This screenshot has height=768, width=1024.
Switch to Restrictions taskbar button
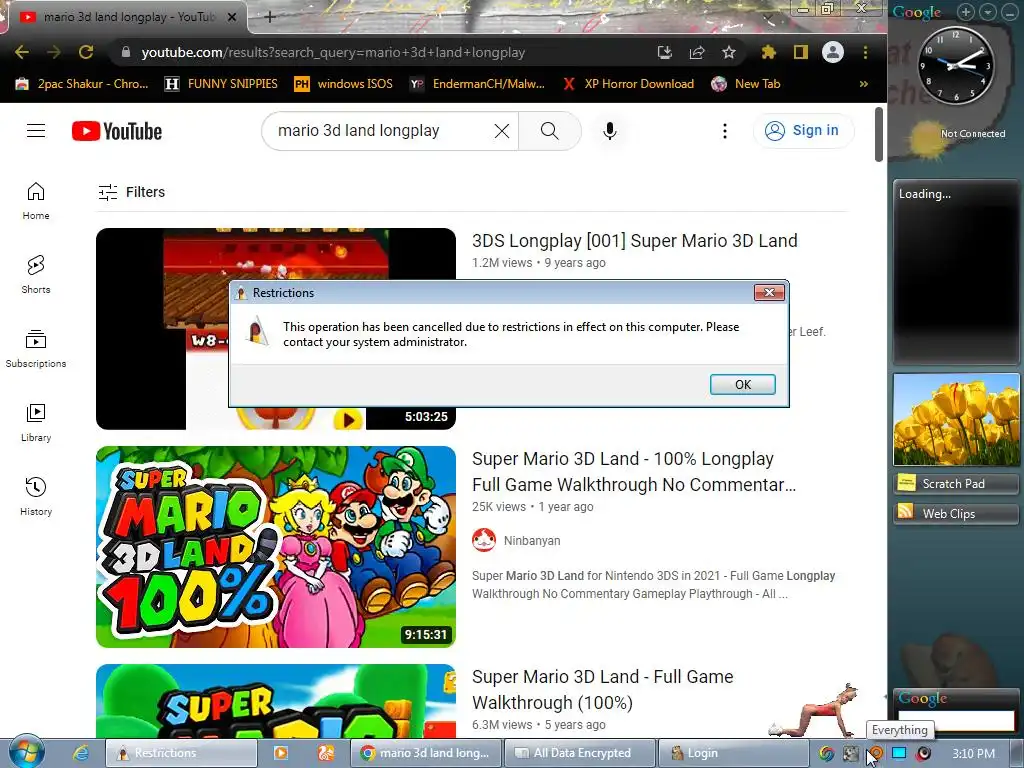tap(181, 753)
